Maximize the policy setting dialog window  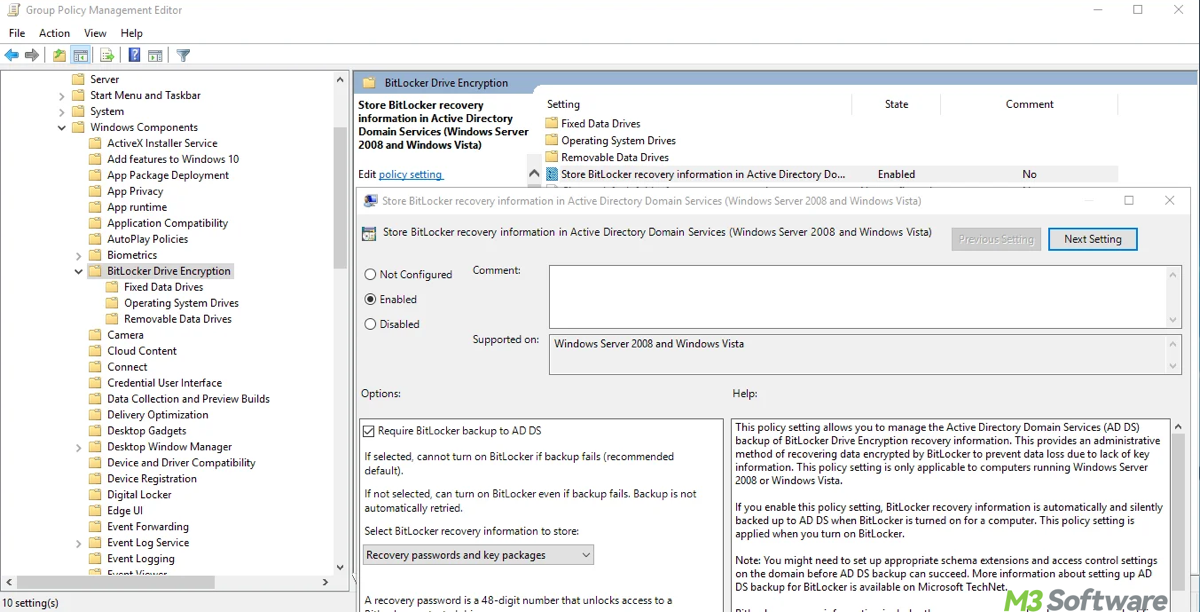pyautogui.click(x=1129, y=201)
